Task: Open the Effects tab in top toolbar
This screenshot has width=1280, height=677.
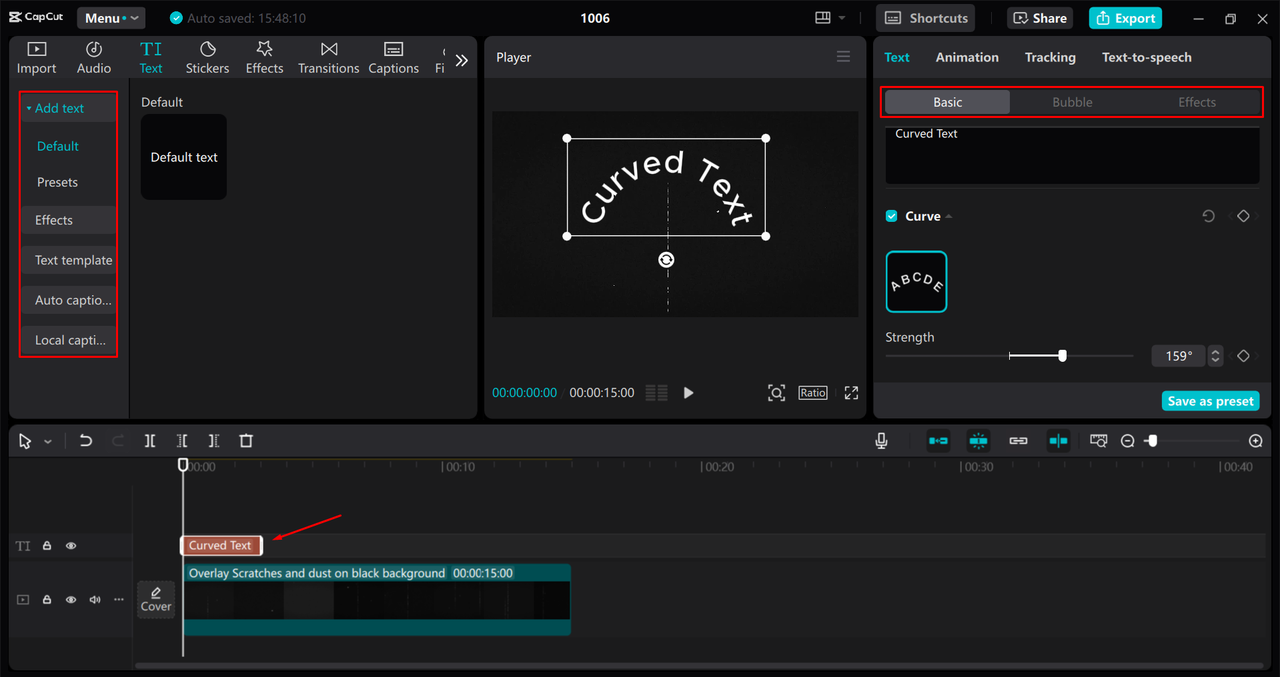Action: 264,58
